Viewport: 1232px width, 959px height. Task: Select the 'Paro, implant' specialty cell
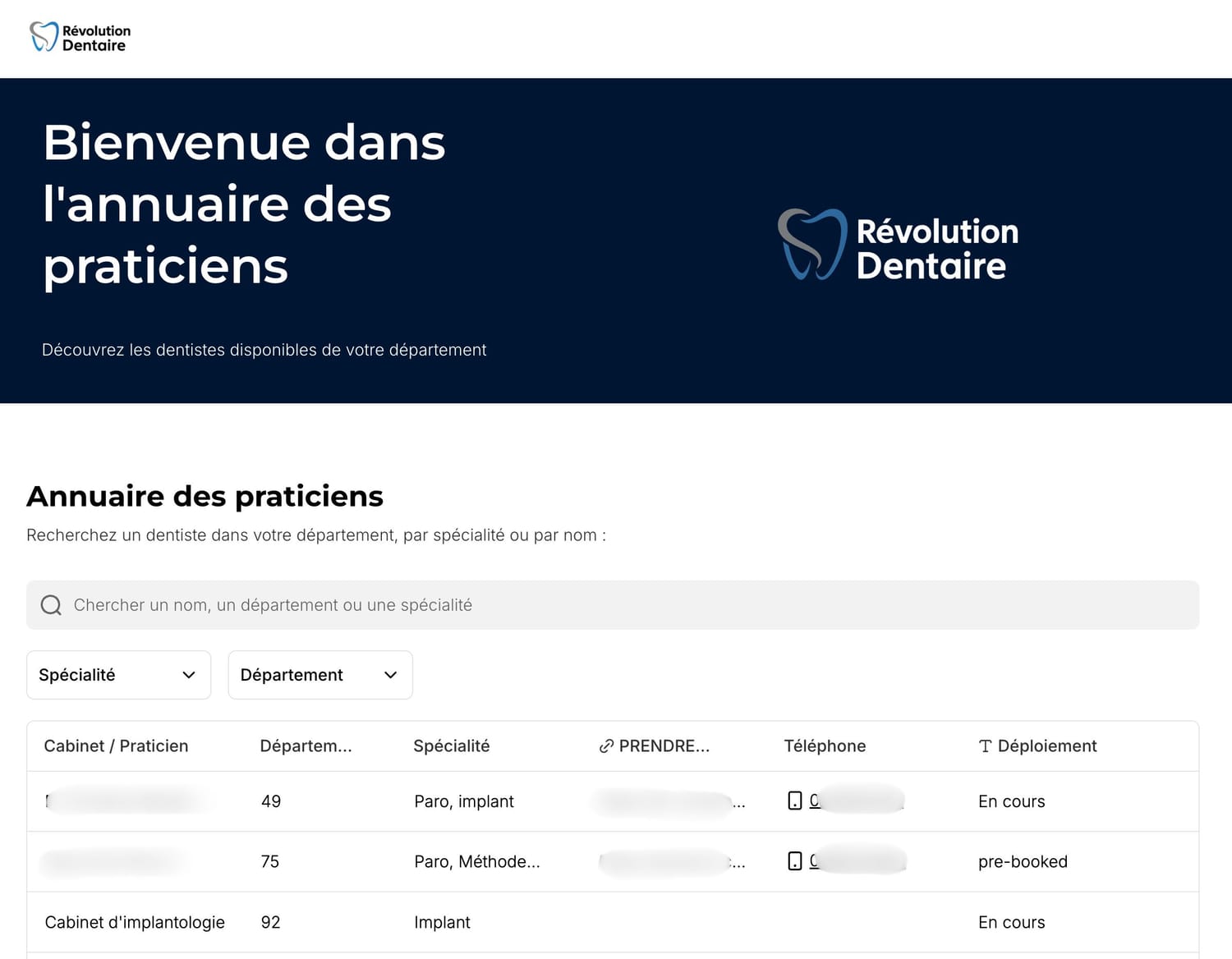[x=464, y=801]
